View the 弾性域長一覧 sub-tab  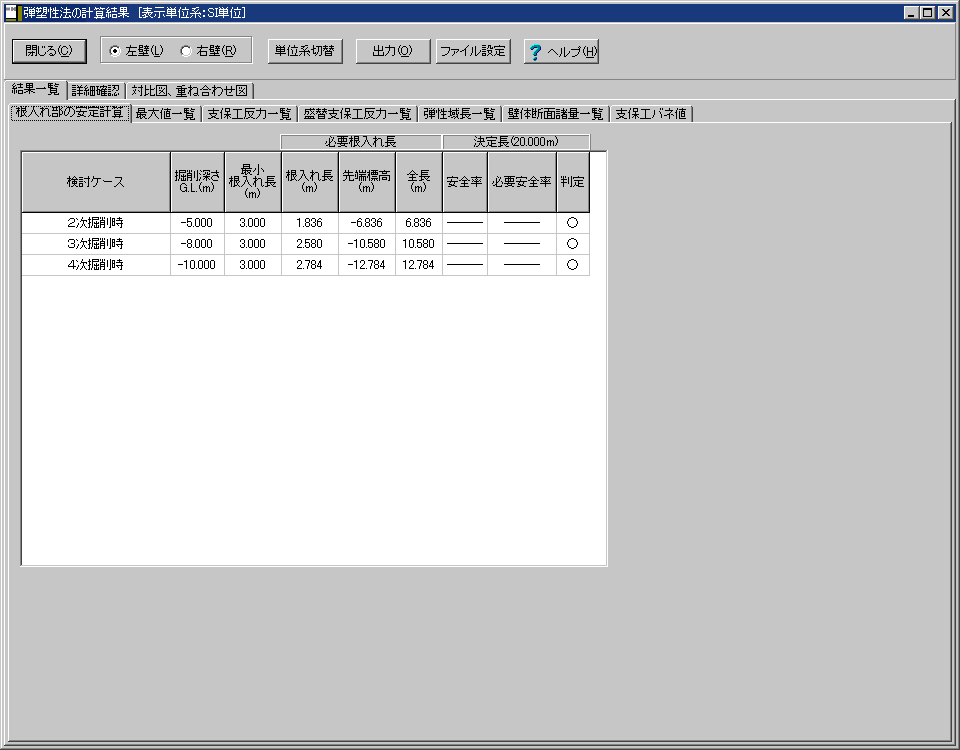pos(459,114)
